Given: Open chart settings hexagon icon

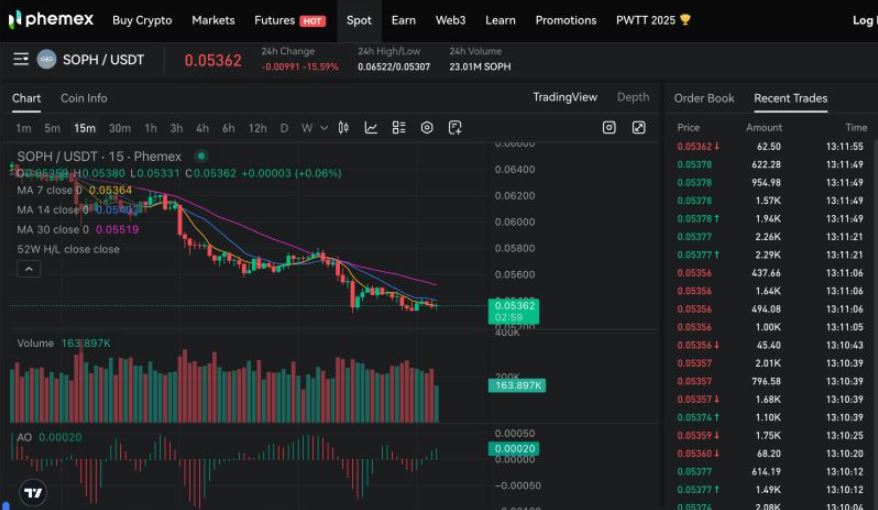Looking at the screenshot, I should (x=427, y=128).
